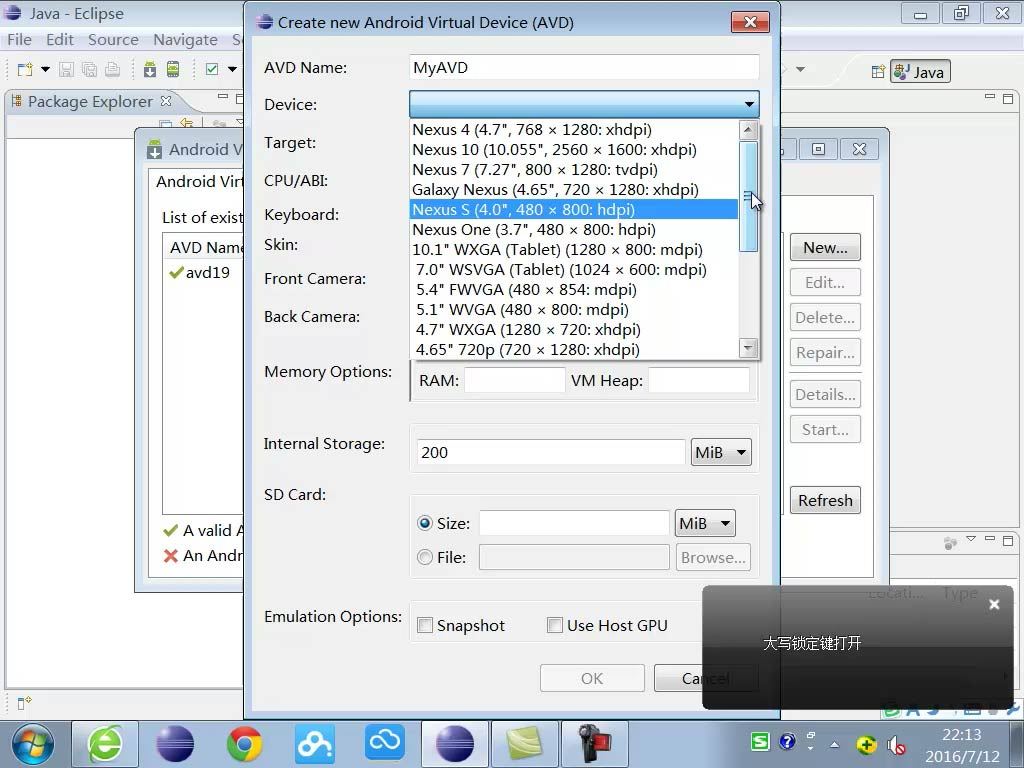
Task: Expand the dropdown beside the checkmark icon
Action: 232,69
